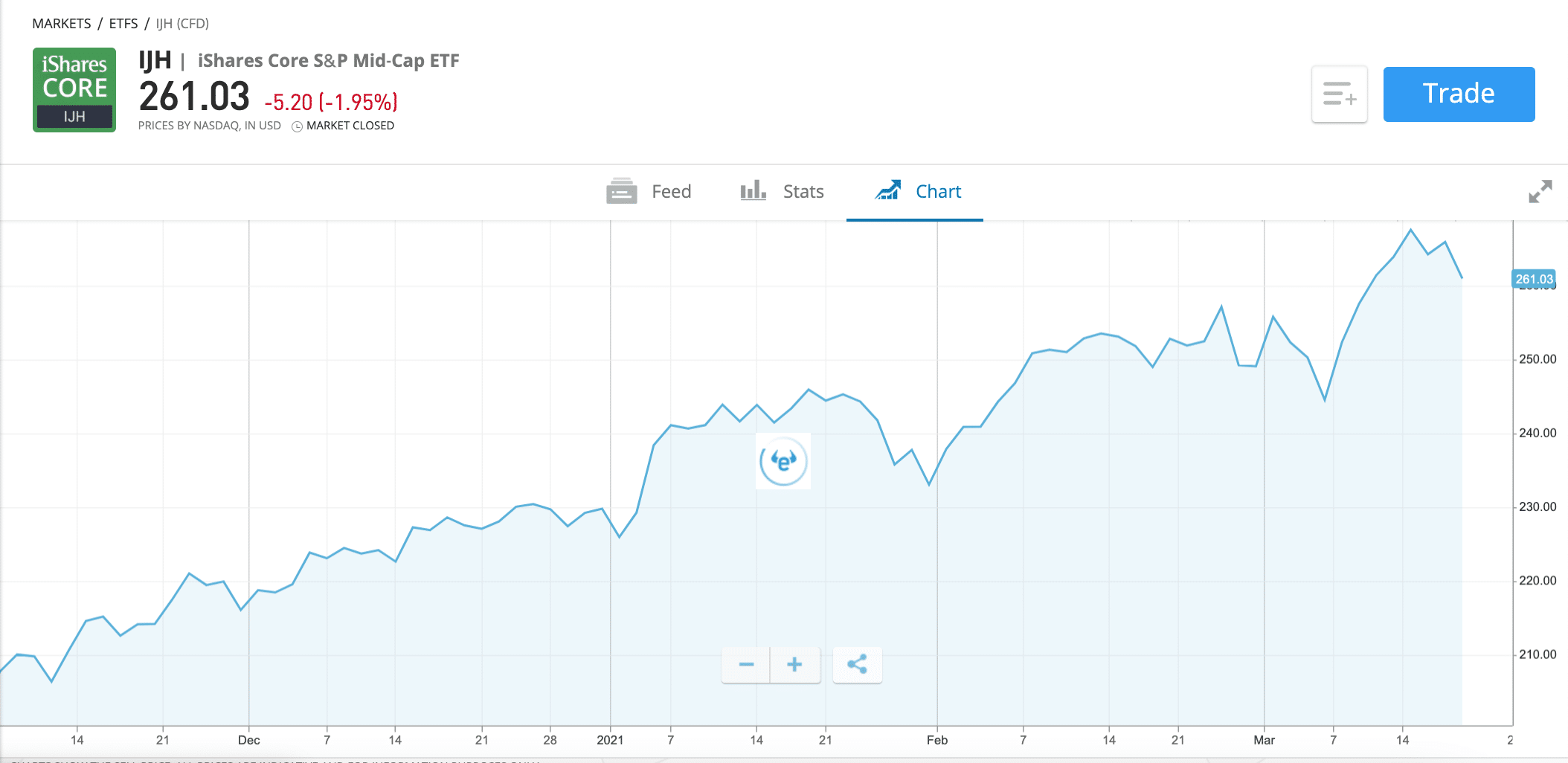Click the market closed clock icon
This screenshot has height=763, width=1568.
tap(297, 126)
